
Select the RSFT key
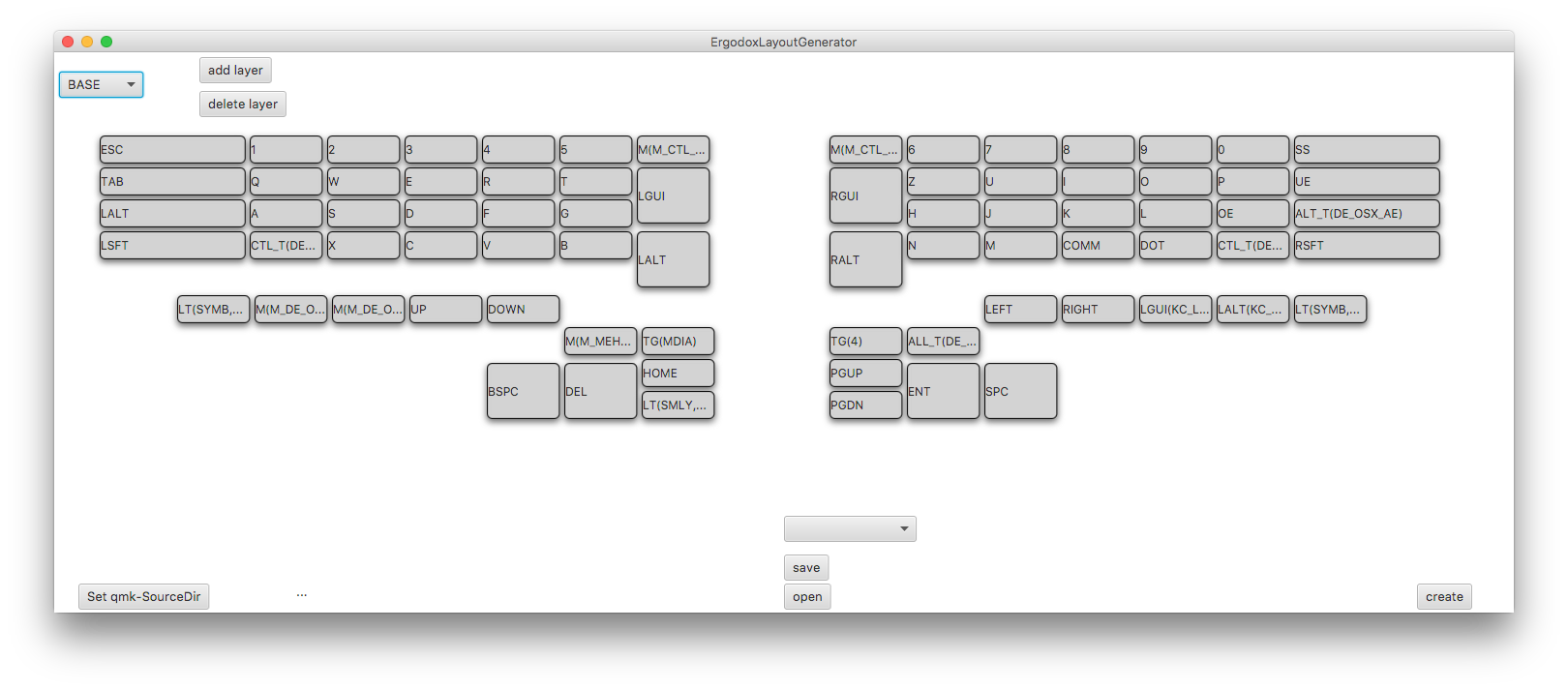[x=1366, y=246]
